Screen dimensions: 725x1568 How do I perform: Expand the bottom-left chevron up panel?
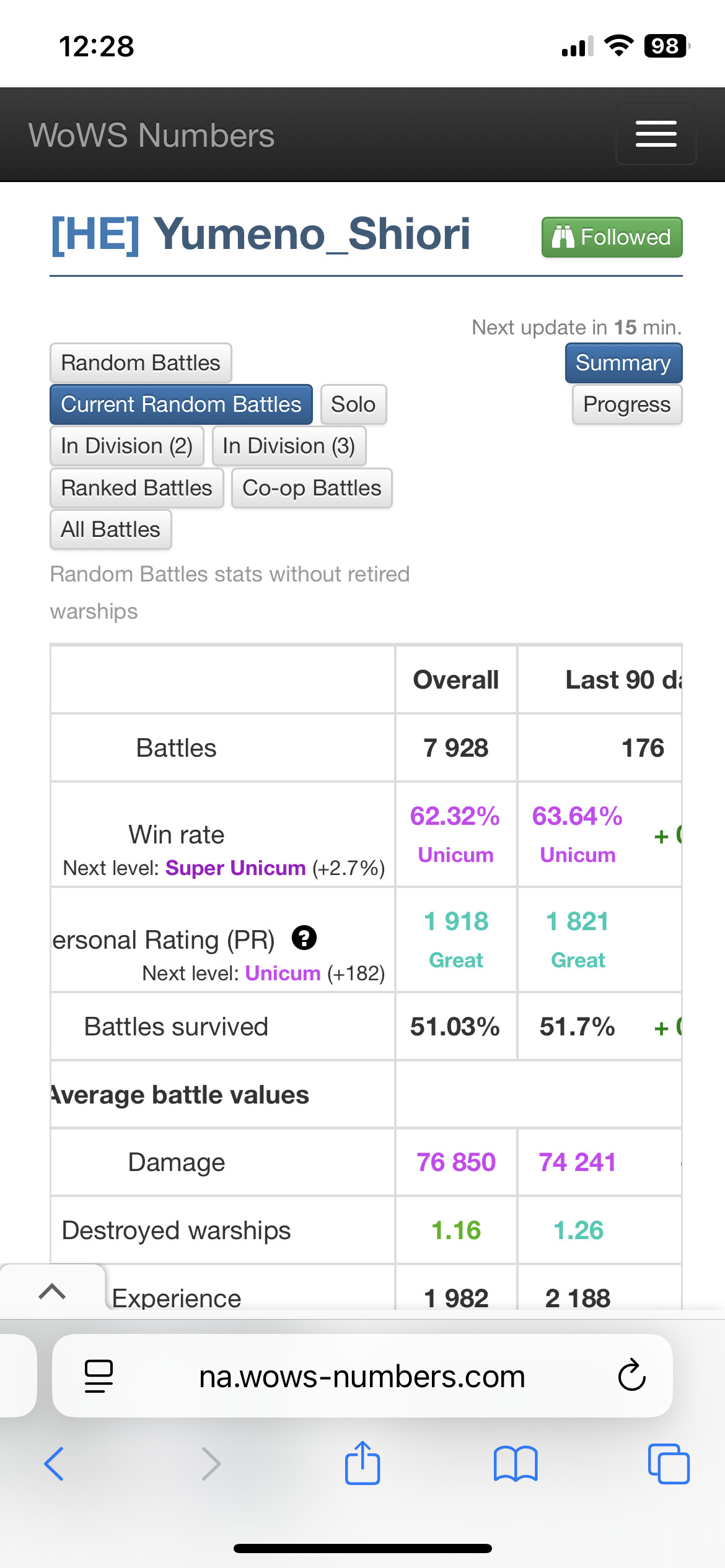pyautogui.click(x=52, y=1291)
